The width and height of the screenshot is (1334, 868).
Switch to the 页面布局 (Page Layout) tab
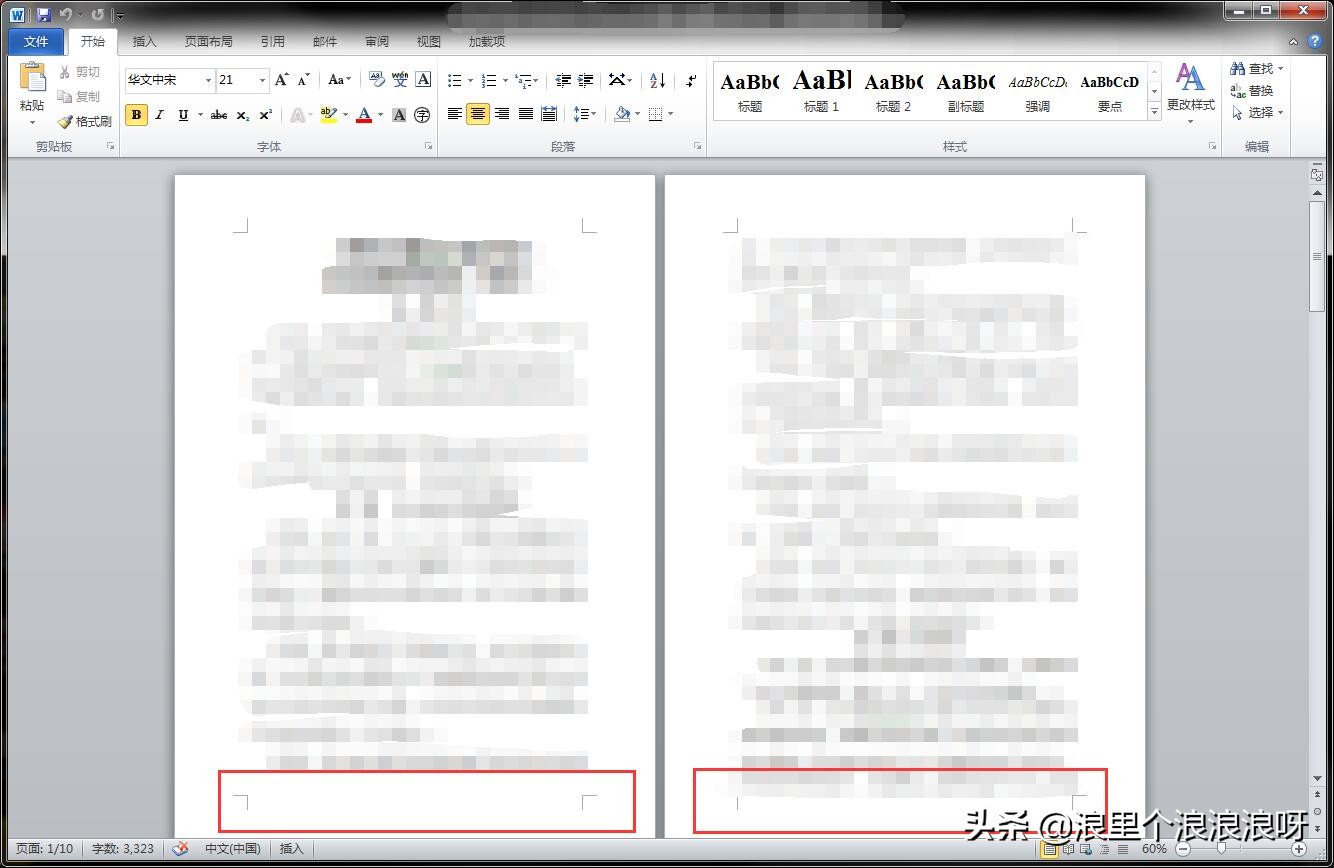tap(208, 42)
